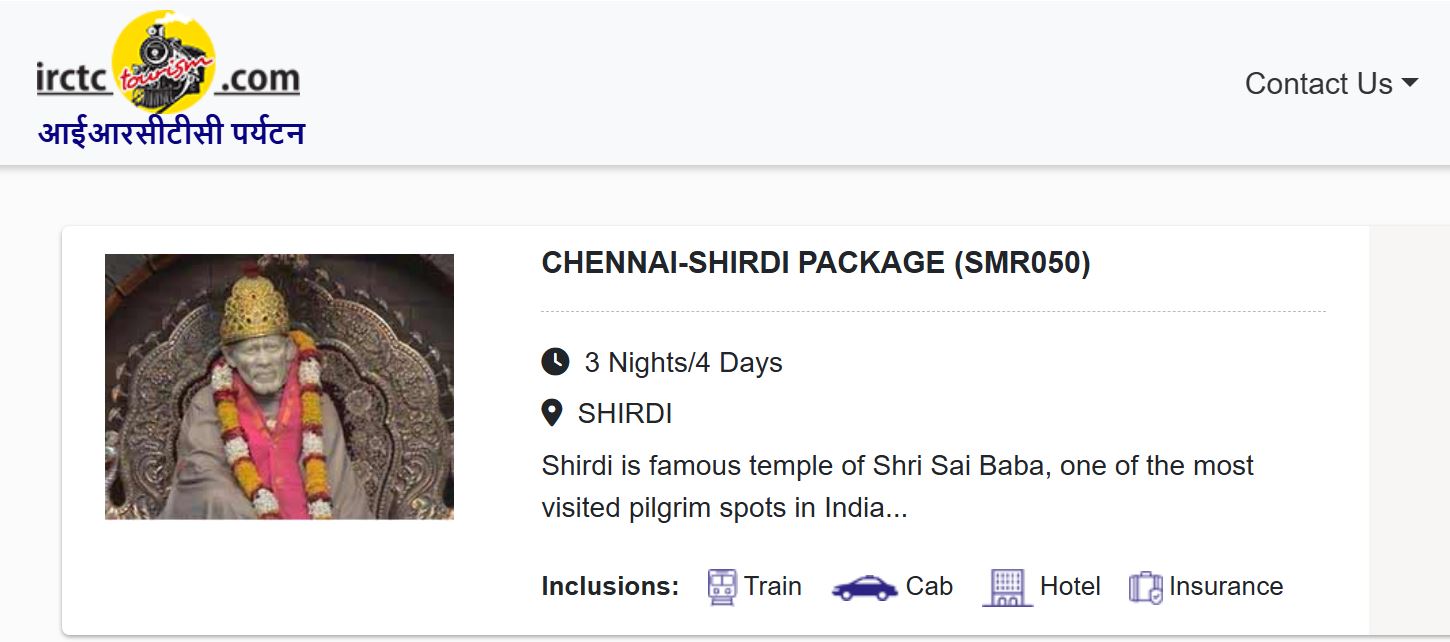Select the SHIRDI destination label
1450x642 pixels.
[x=625, y=412]
